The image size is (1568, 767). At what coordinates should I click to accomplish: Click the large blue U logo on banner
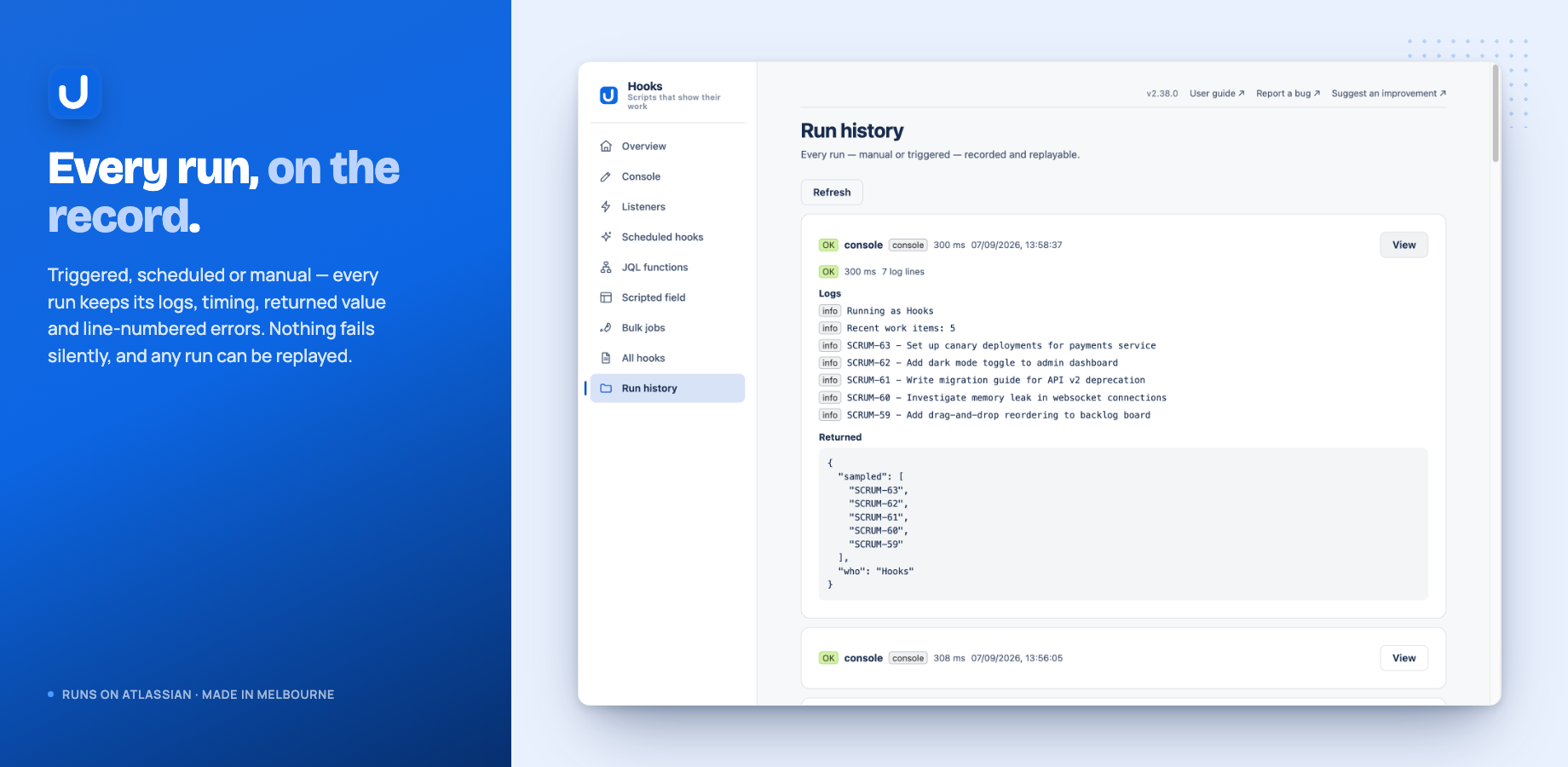75,92
